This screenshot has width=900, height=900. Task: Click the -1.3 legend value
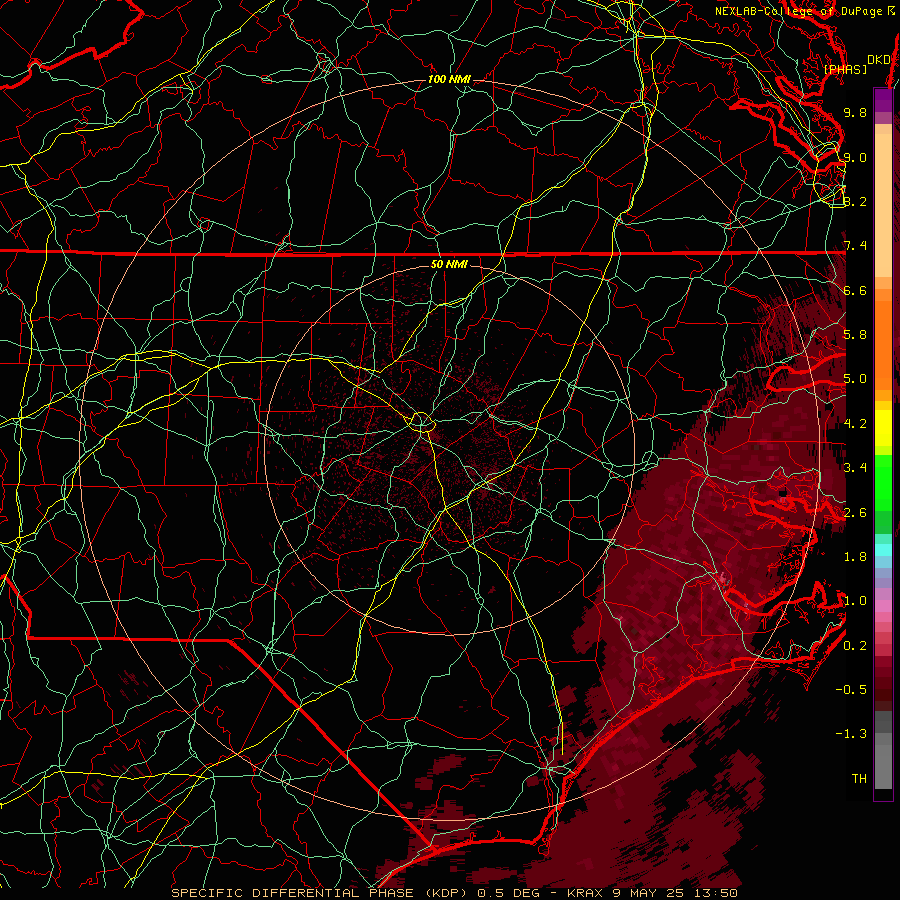point(851,734)
